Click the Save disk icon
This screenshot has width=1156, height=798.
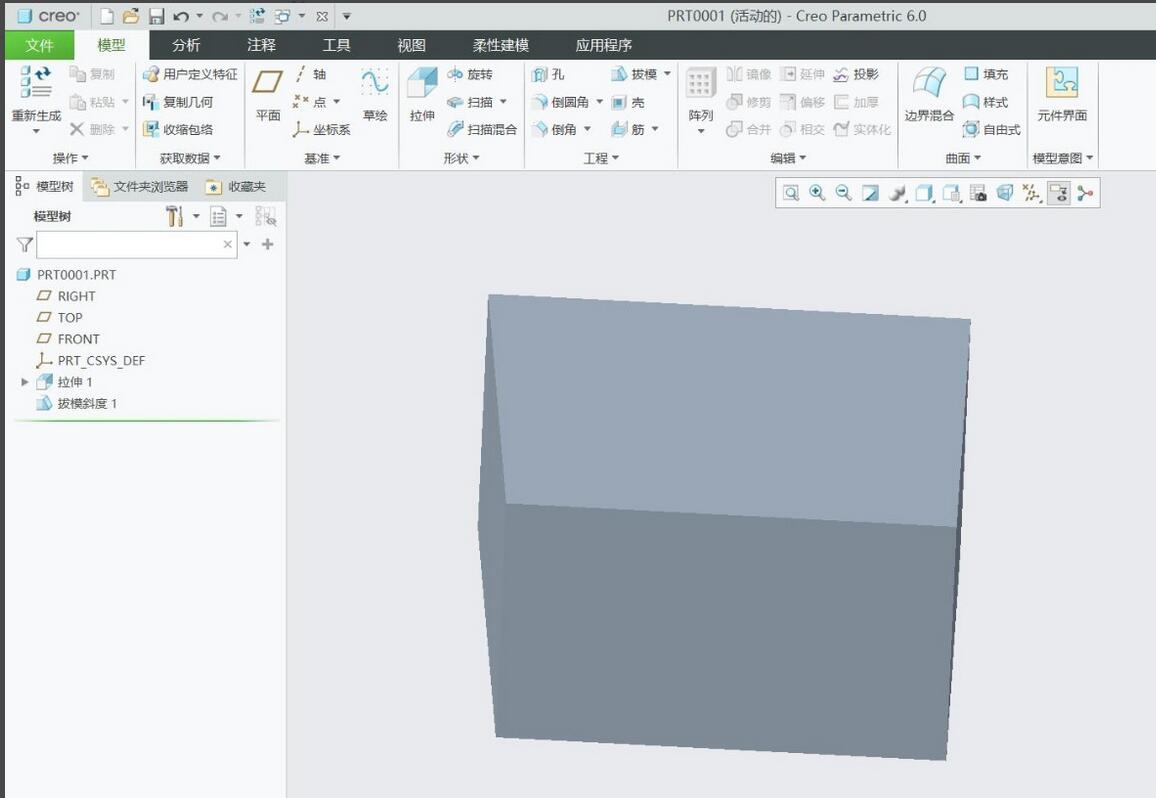tap(156, 15)
